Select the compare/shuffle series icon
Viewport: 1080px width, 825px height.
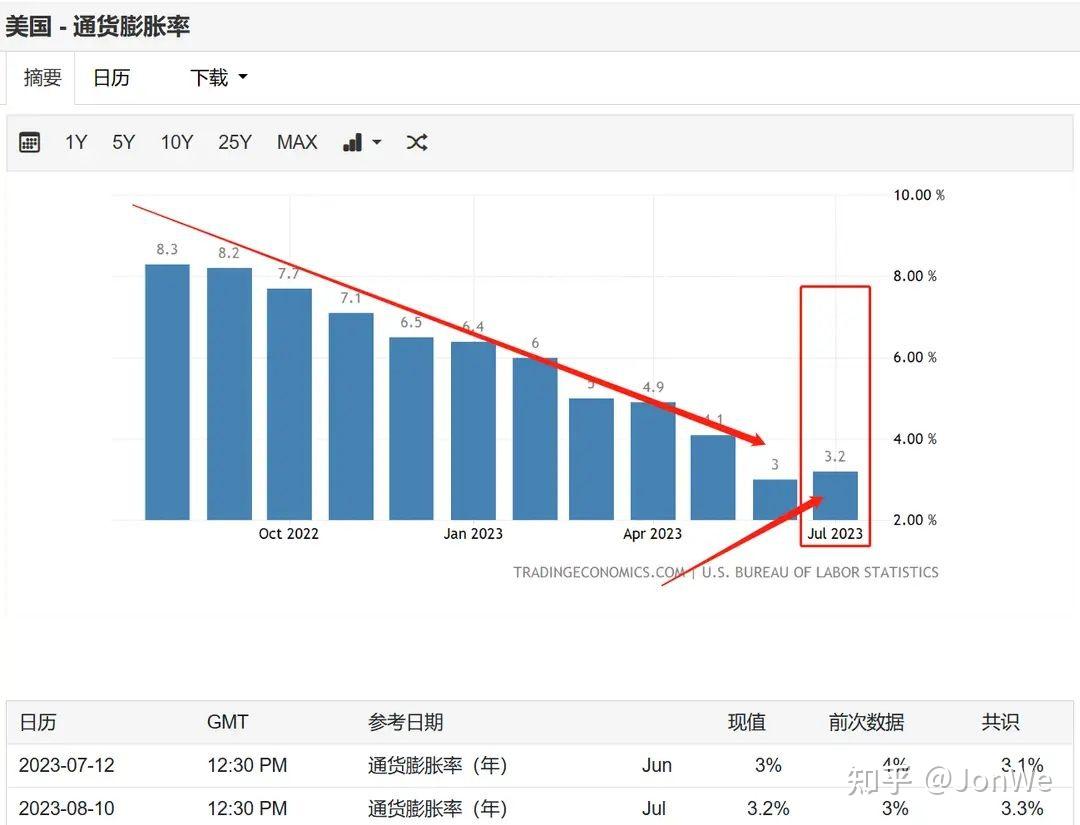coord(417,142)
